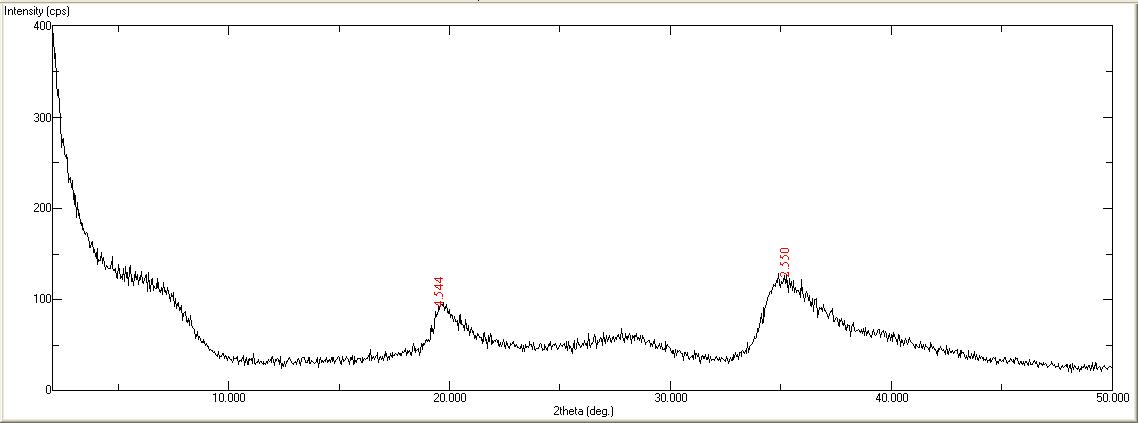1138x423 pixels.
Task: Click the diffraction peak apex near 35 degrees
Action: [x=784, y=277]
